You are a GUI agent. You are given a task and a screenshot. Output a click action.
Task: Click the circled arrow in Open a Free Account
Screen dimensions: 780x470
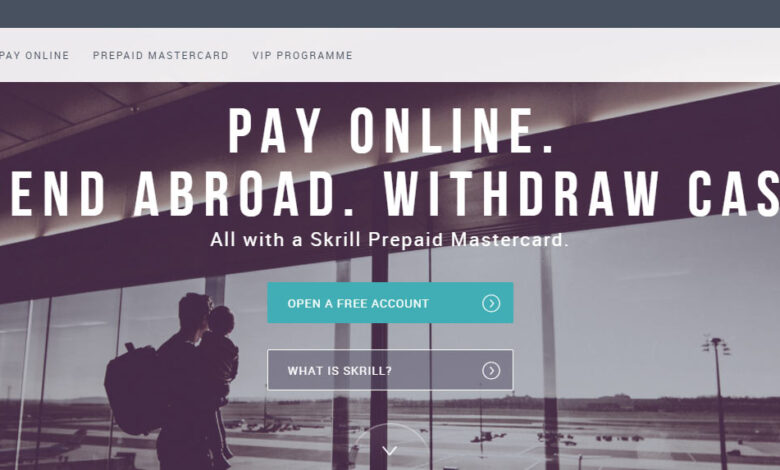pos(491,303)
